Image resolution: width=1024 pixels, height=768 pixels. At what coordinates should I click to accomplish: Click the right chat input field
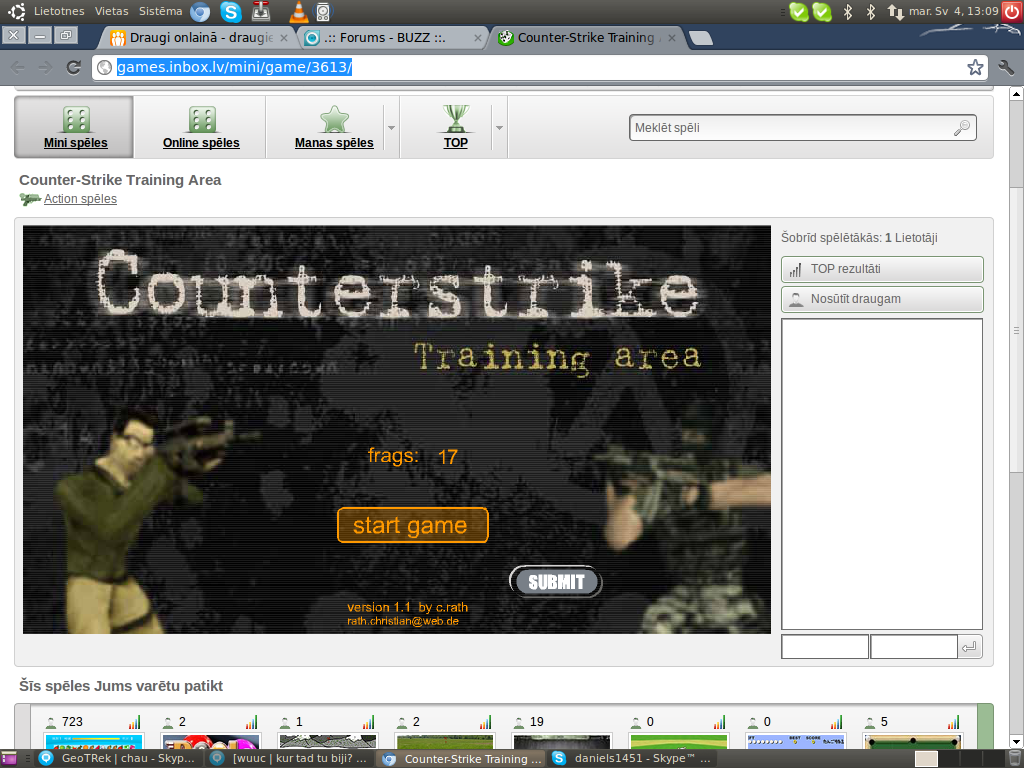pos(914,647)
